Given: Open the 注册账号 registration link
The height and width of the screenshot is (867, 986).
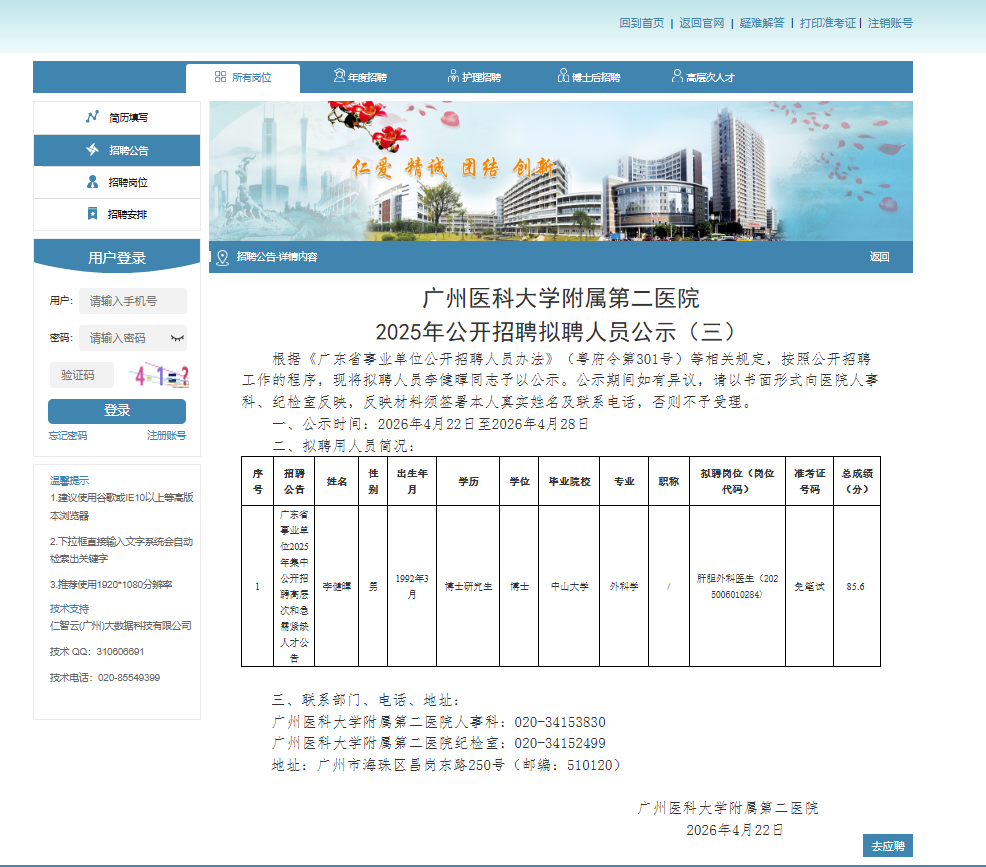Looking at the screenshot, I should (166, 435).
